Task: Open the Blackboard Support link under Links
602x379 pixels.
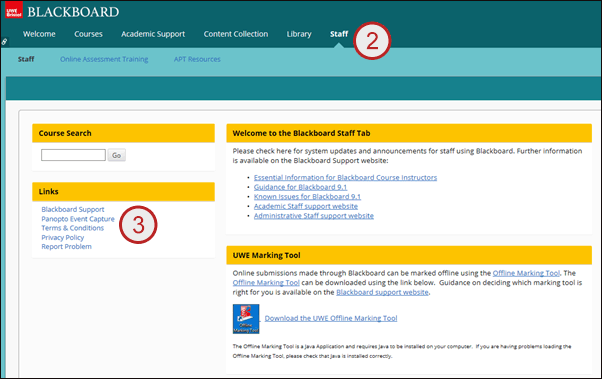Action: (73, 209)
